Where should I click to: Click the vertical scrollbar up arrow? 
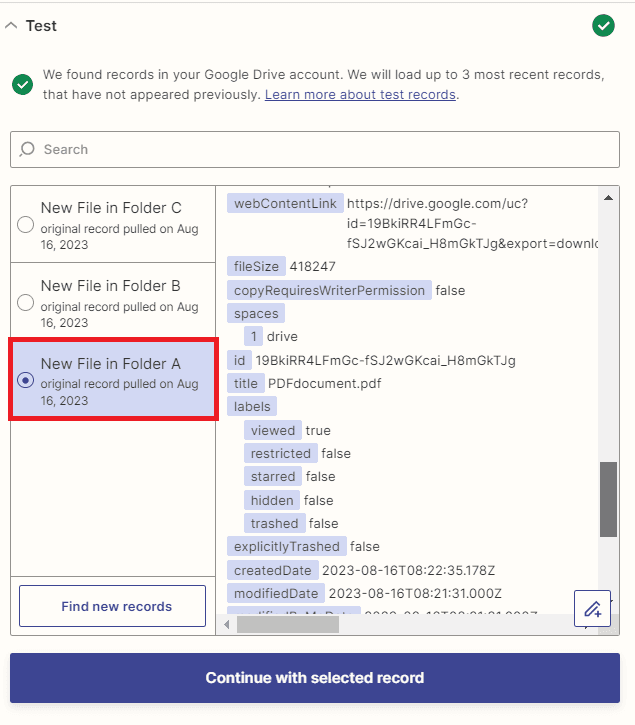(608, 195)
